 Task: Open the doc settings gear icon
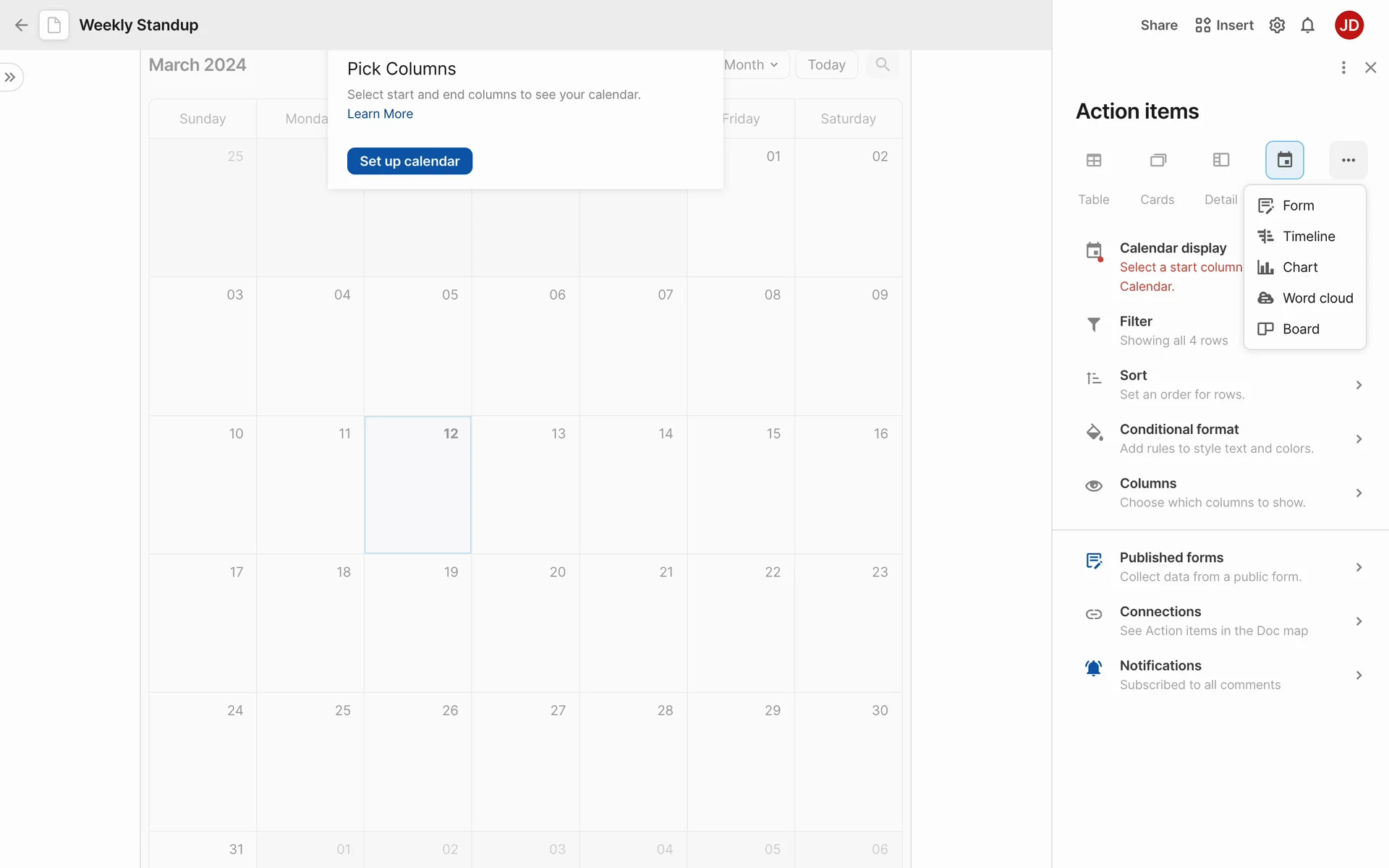(x=1277, y=25)
